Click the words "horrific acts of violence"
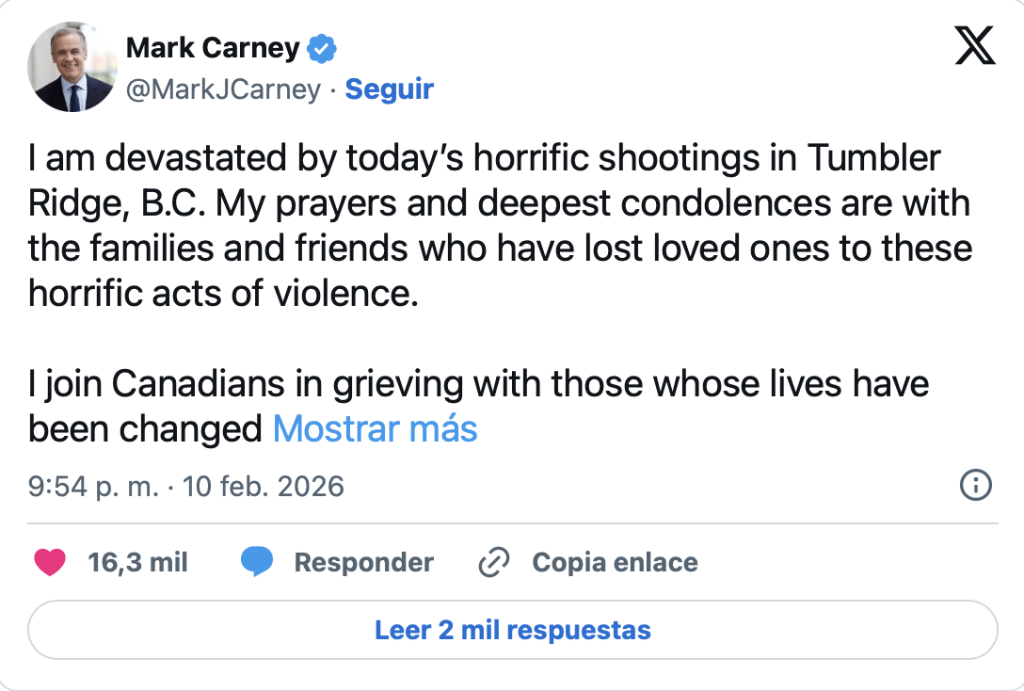 (221, 294)
